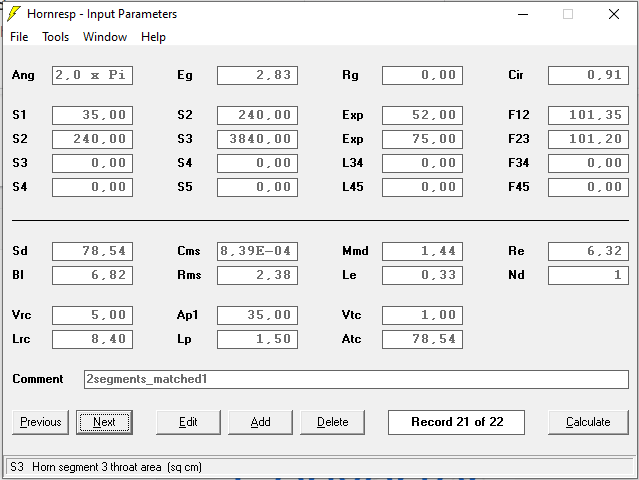Click the Hornresp lightning icon in title bar
The width and height of the screenshot is (639, 480).
coord(14,14)
